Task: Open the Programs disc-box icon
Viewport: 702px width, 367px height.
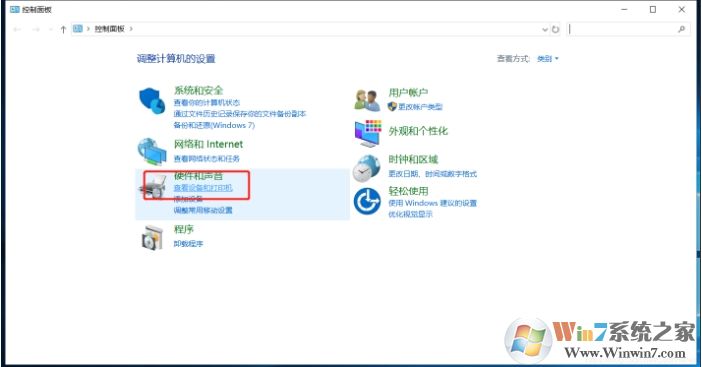Action: coord(152,237)
